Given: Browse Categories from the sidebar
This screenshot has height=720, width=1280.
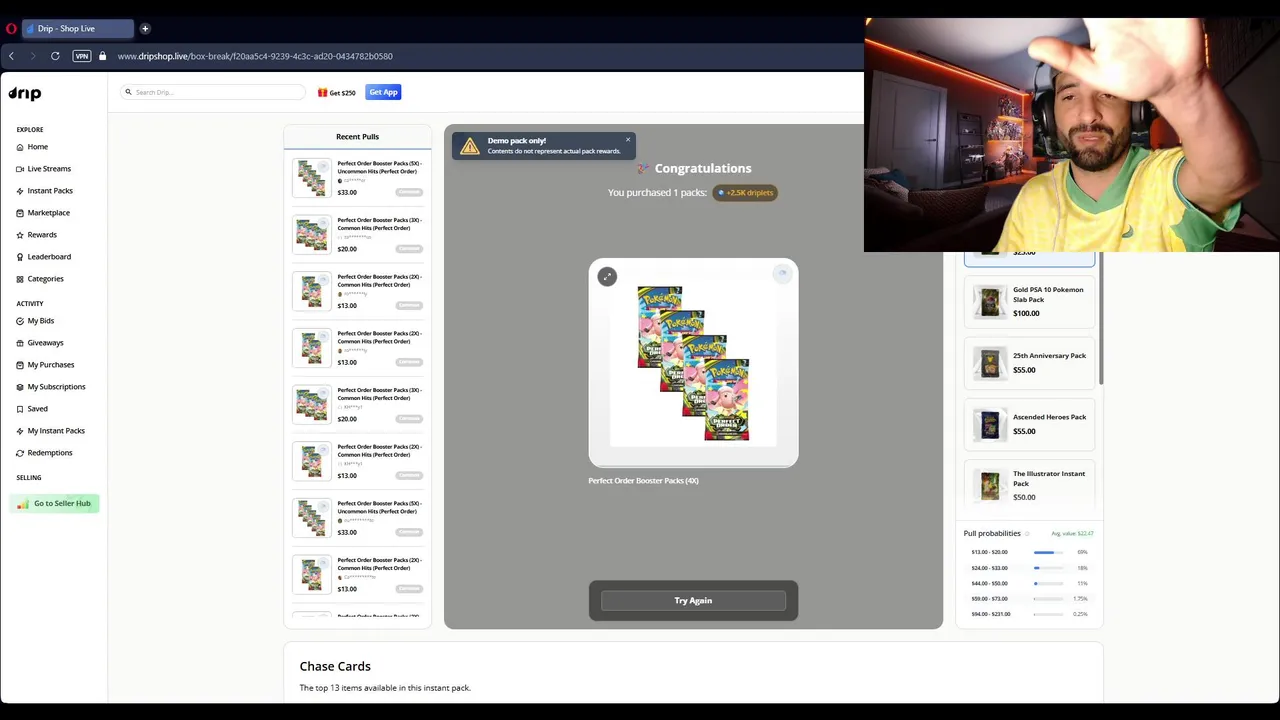Looking at the screenshot, I should (x=40, y=279).
